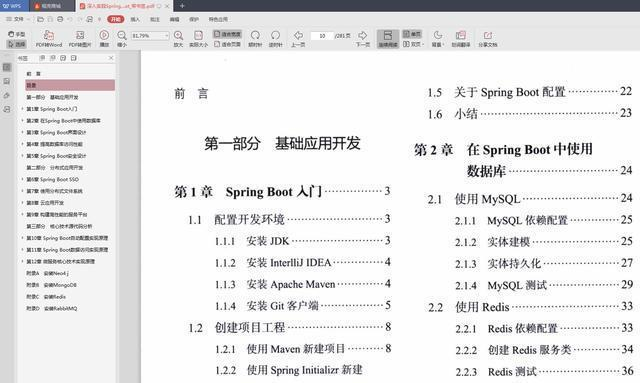640x383 pixels.
Task: Open the bookmarks panel sidebar icon
Action: pos(7,67)
